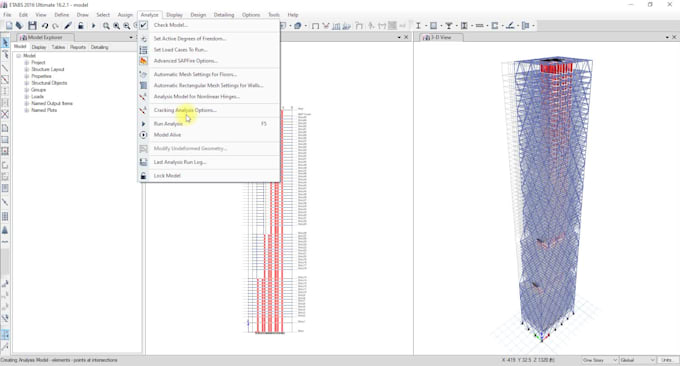Switch to Display tab in Model Explorer
680x366 pixels.
coord(39,47)
